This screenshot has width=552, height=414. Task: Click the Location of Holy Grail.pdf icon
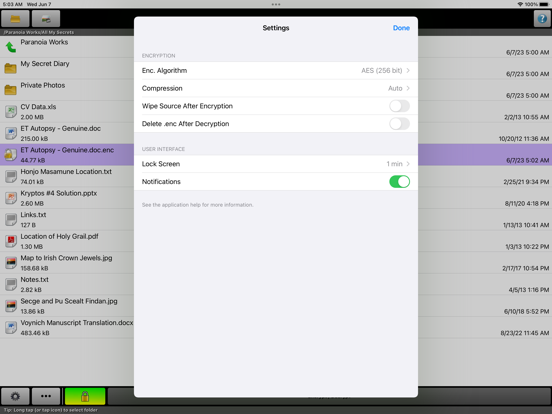[11, 241]
